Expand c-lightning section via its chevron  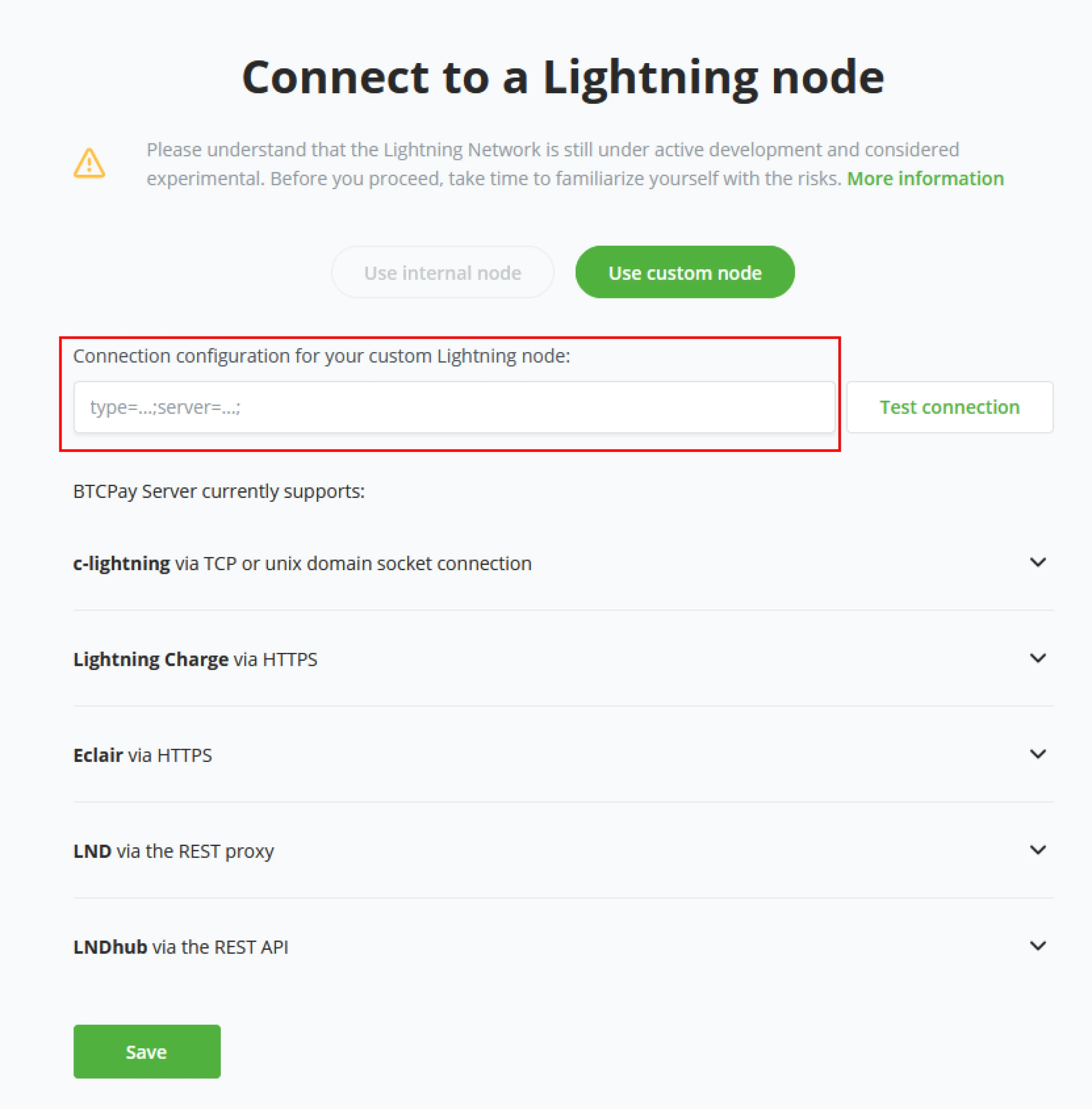point(1038,562)
